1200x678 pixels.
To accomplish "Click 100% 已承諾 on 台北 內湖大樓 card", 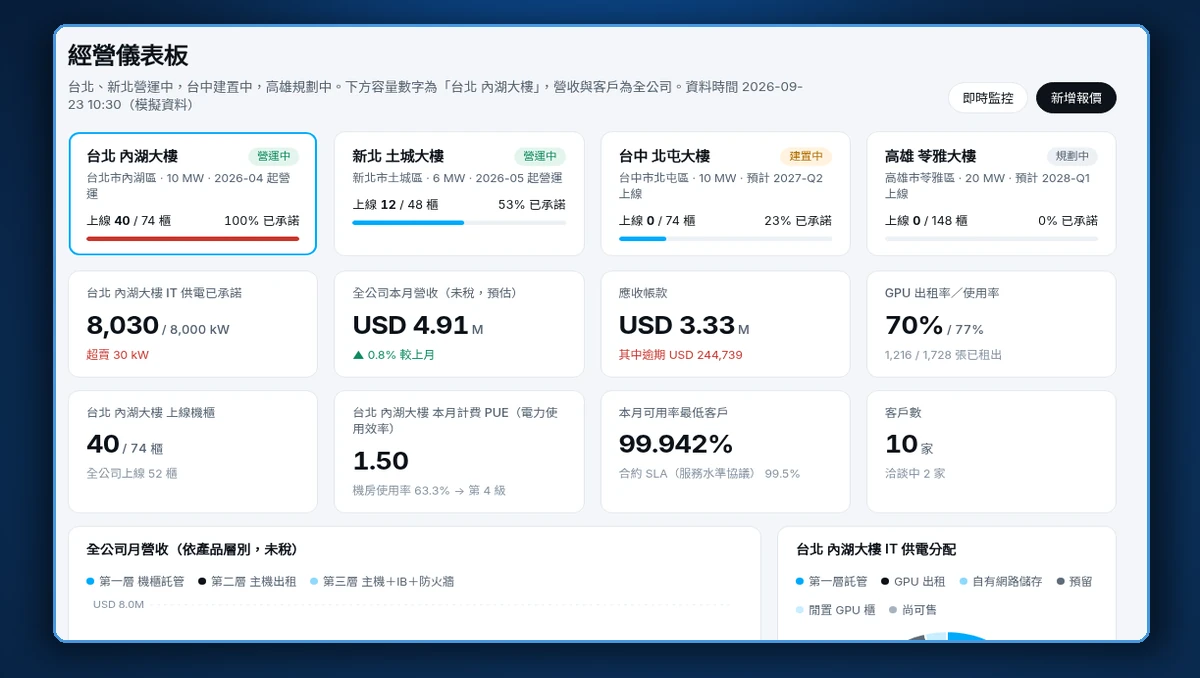I will point(261,220).
